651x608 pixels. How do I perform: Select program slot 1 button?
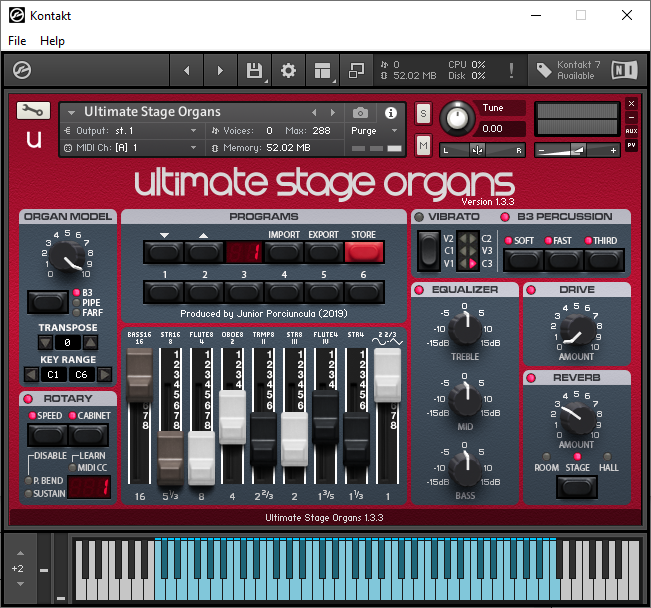[164, 292]
